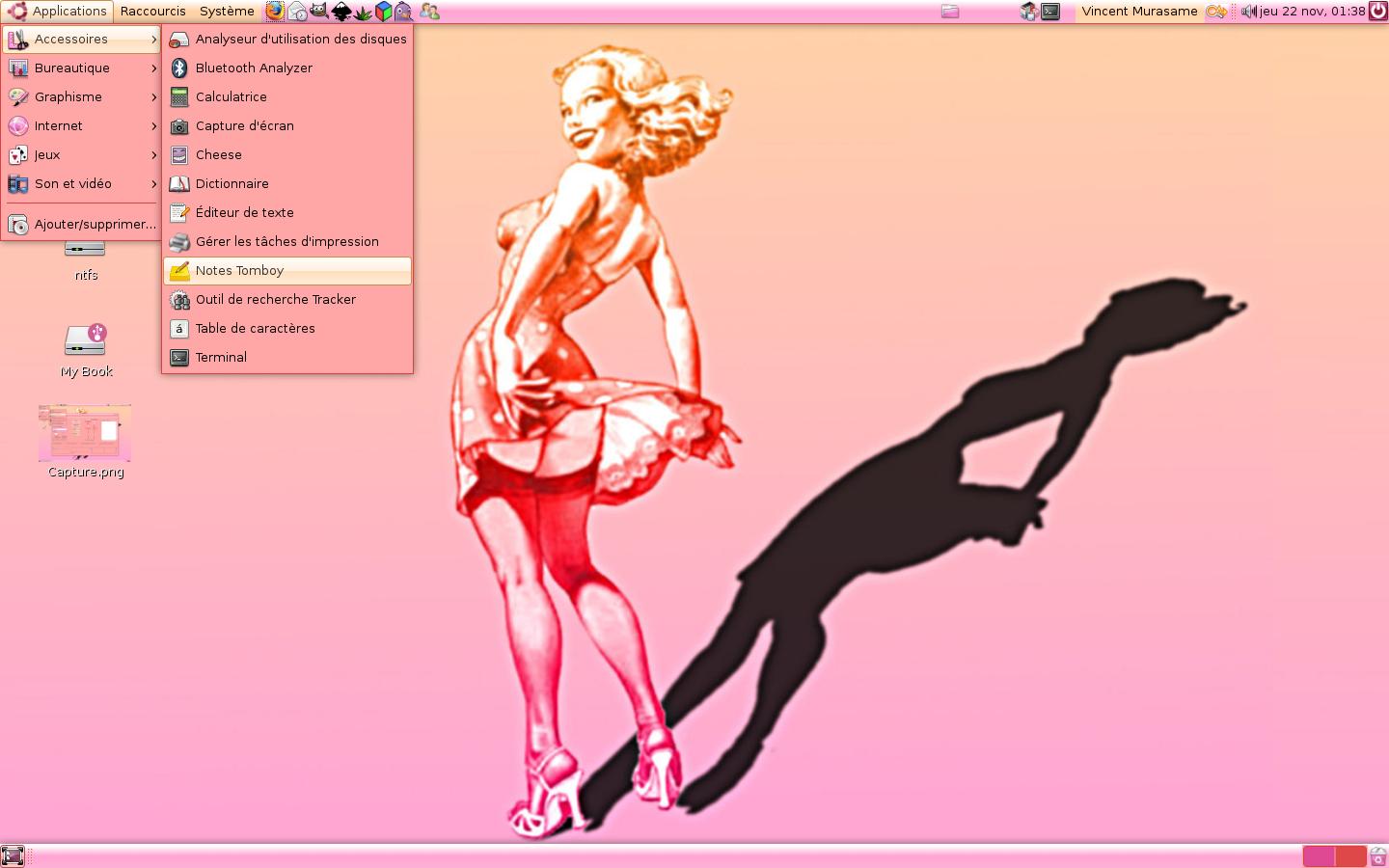Open the trash applet in bottom panel
Viewport: 1389px width, 868px height.
point(1378,855)
